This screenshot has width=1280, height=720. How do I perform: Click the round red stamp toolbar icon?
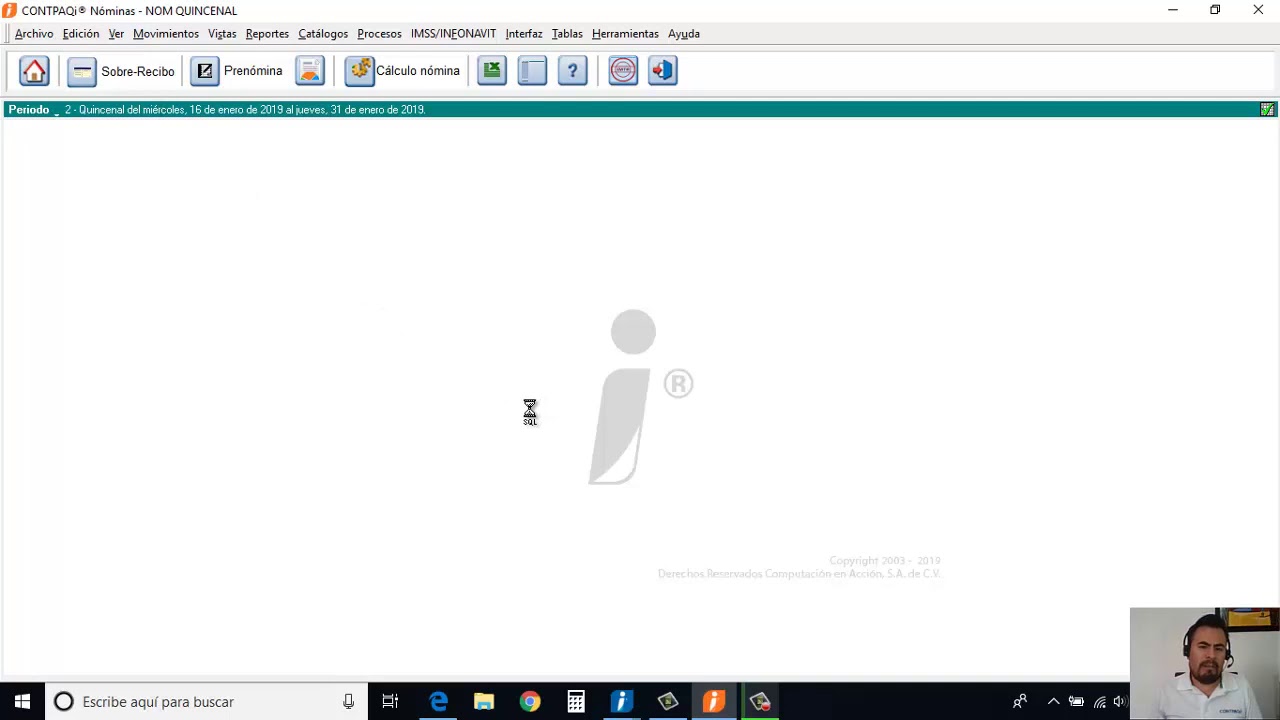coord(623,71)
